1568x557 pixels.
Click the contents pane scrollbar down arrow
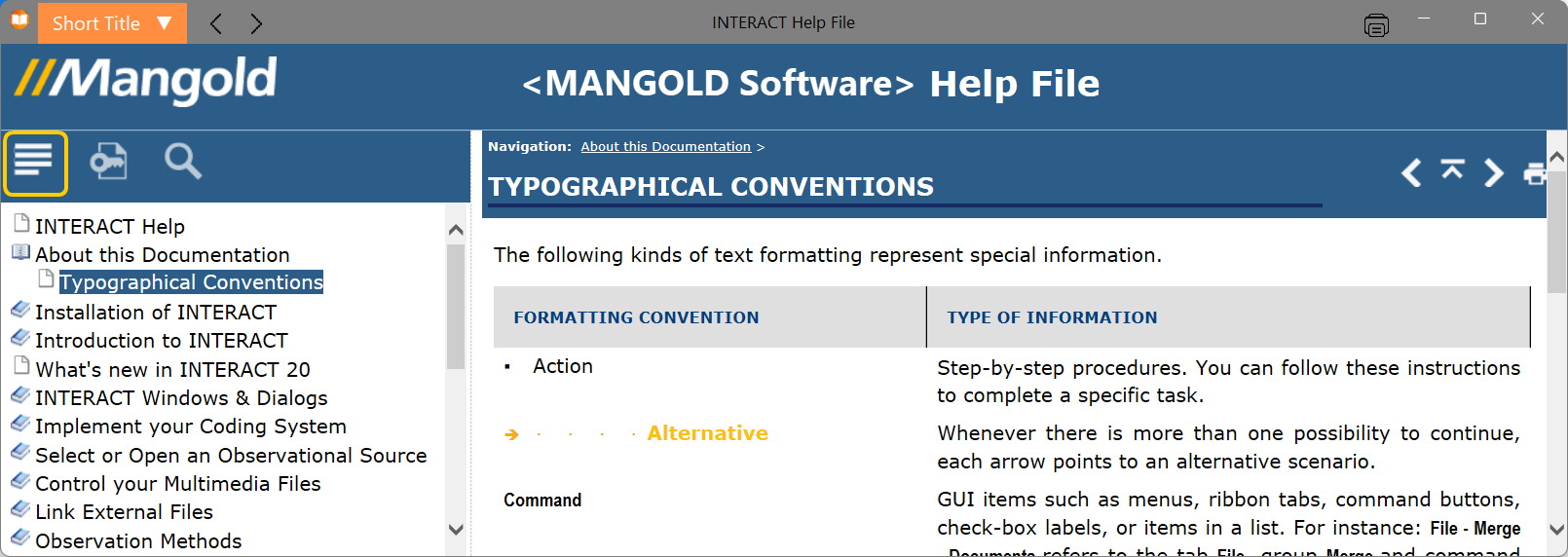(x=456, y=530)
